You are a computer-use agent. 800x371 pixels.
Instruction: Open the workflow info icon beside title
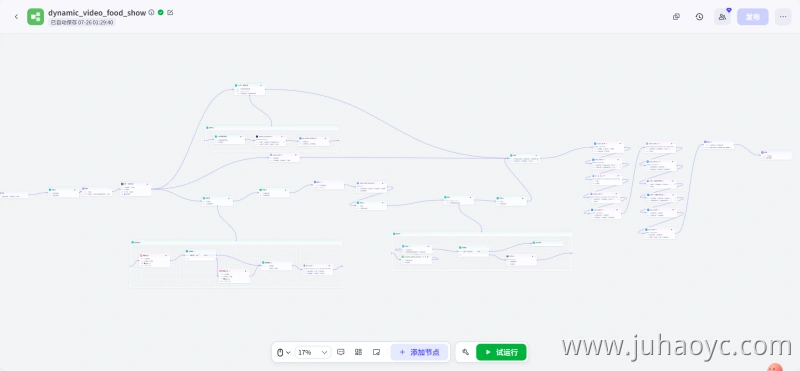152,12
